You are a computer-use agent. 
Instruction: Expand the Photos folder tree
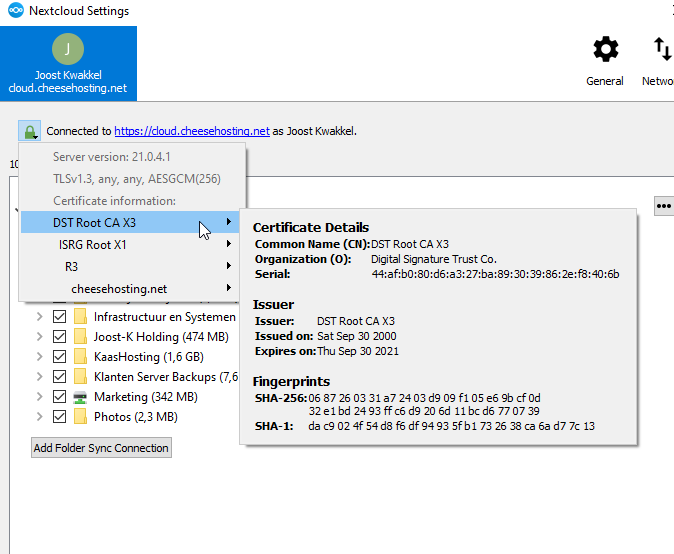39,417
